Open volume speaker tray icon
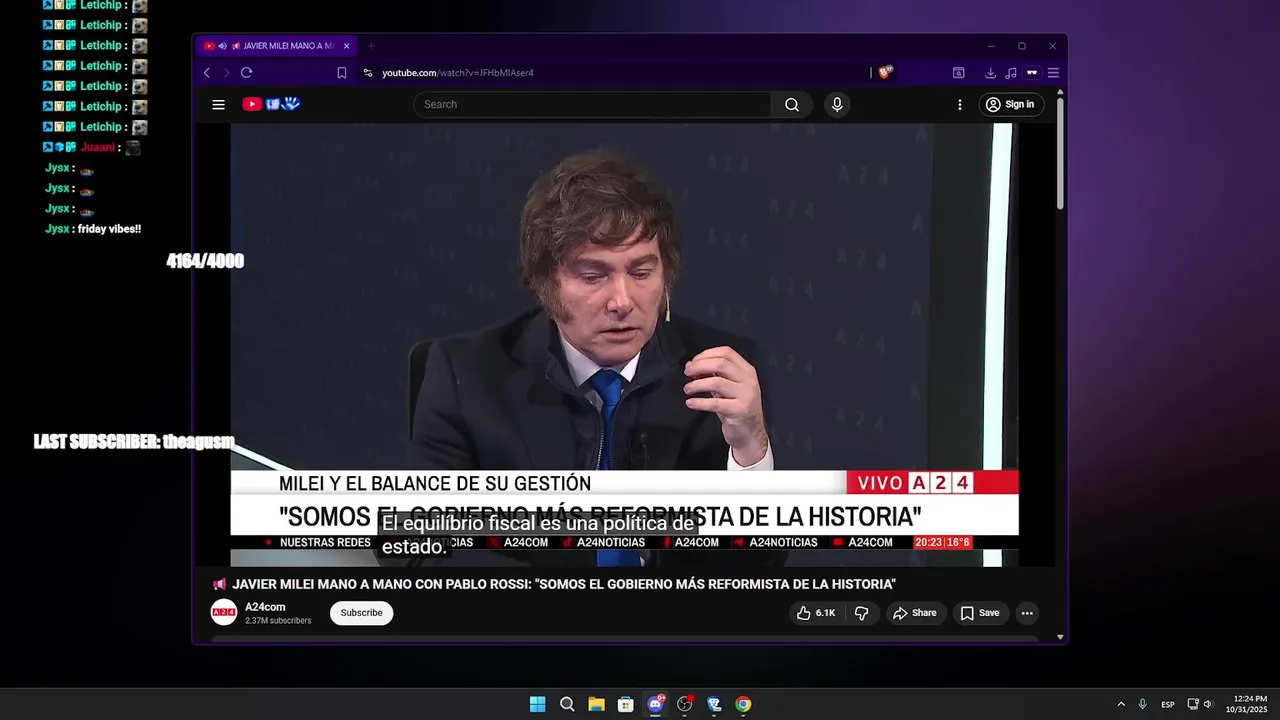The width and height of the screenshot is (1280, 720). click(1207, 704)
